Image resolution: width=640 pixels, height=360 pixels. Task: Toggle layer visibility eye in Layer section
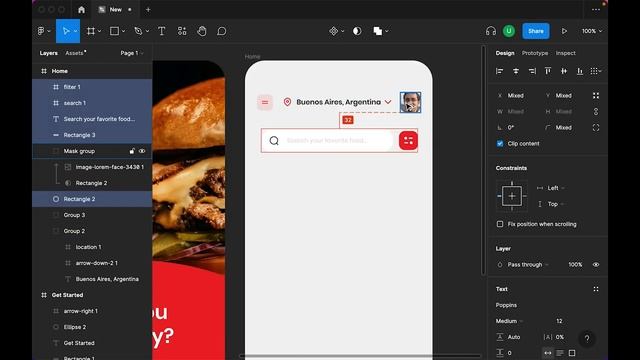coord(596,264)
